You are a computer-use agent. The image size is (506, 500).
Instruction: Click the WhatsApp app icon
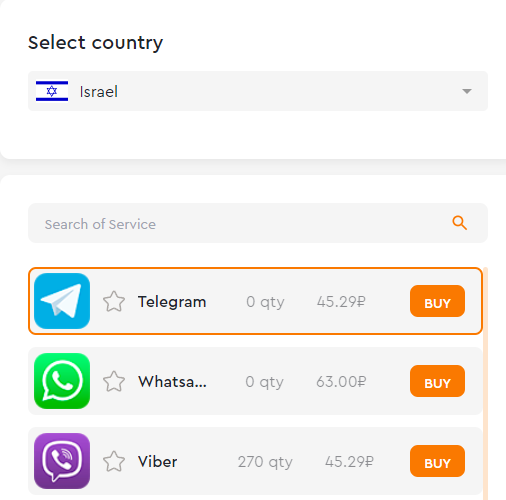tap(62, 381)
